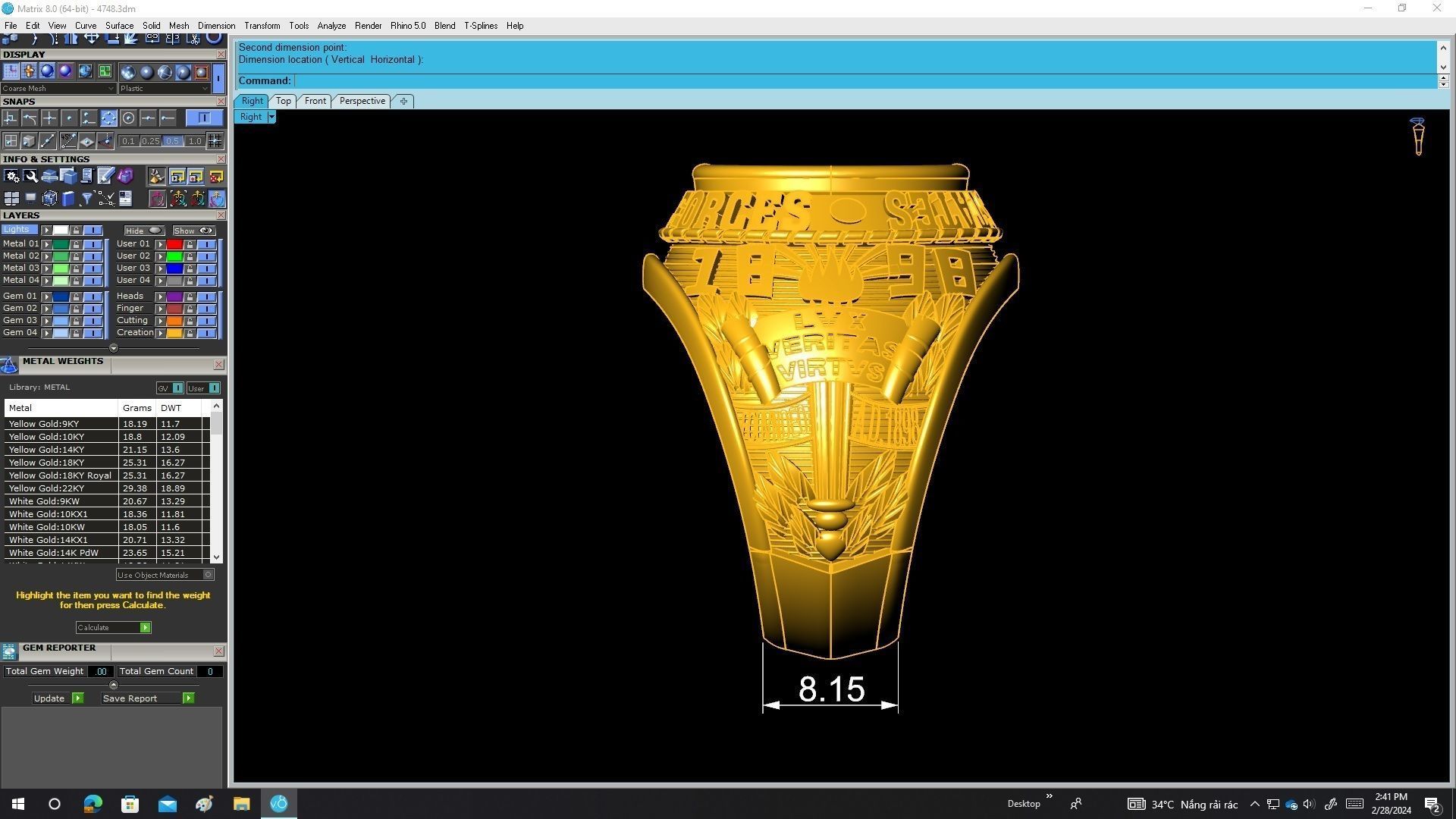Click the Metal 01 layer green color swatch
This screenshot has height=819, width=1456.
61,244
